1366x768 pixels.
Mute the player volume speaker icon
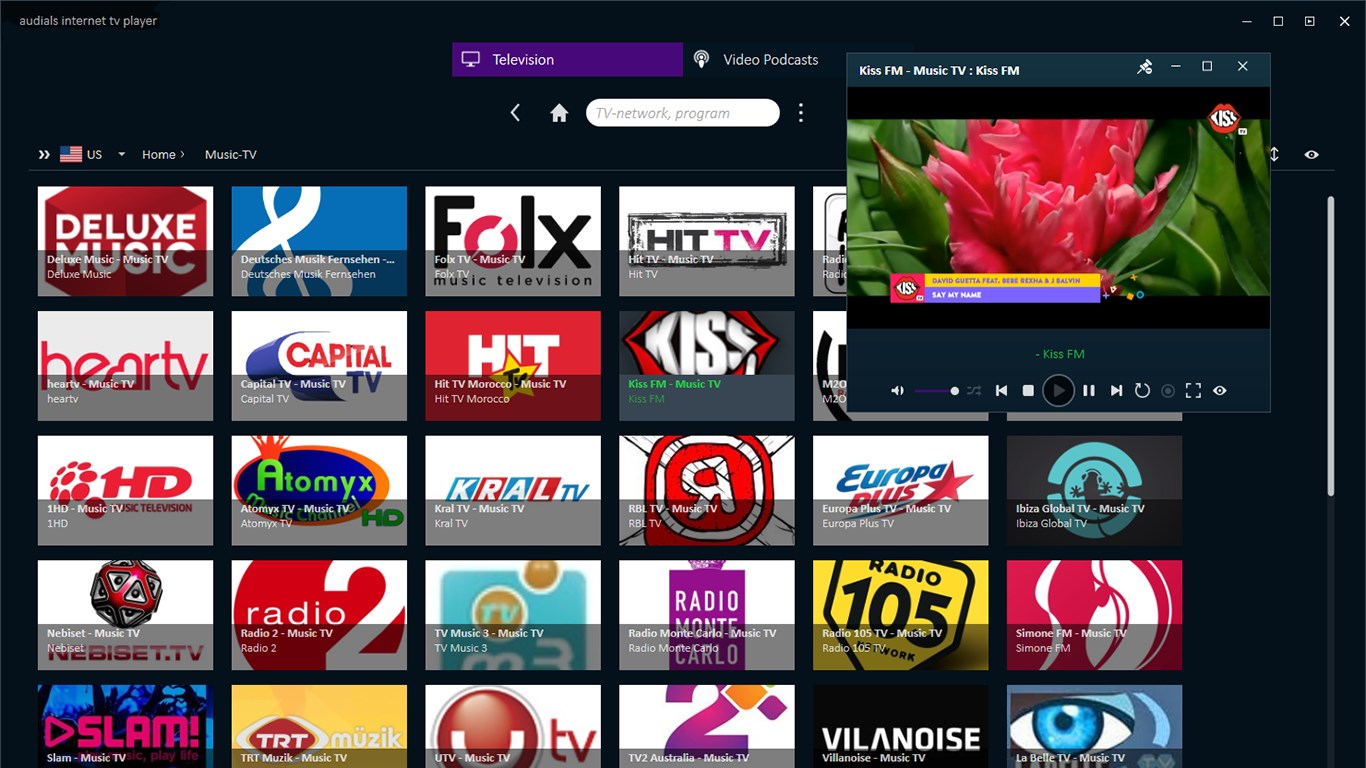(897, 391)
